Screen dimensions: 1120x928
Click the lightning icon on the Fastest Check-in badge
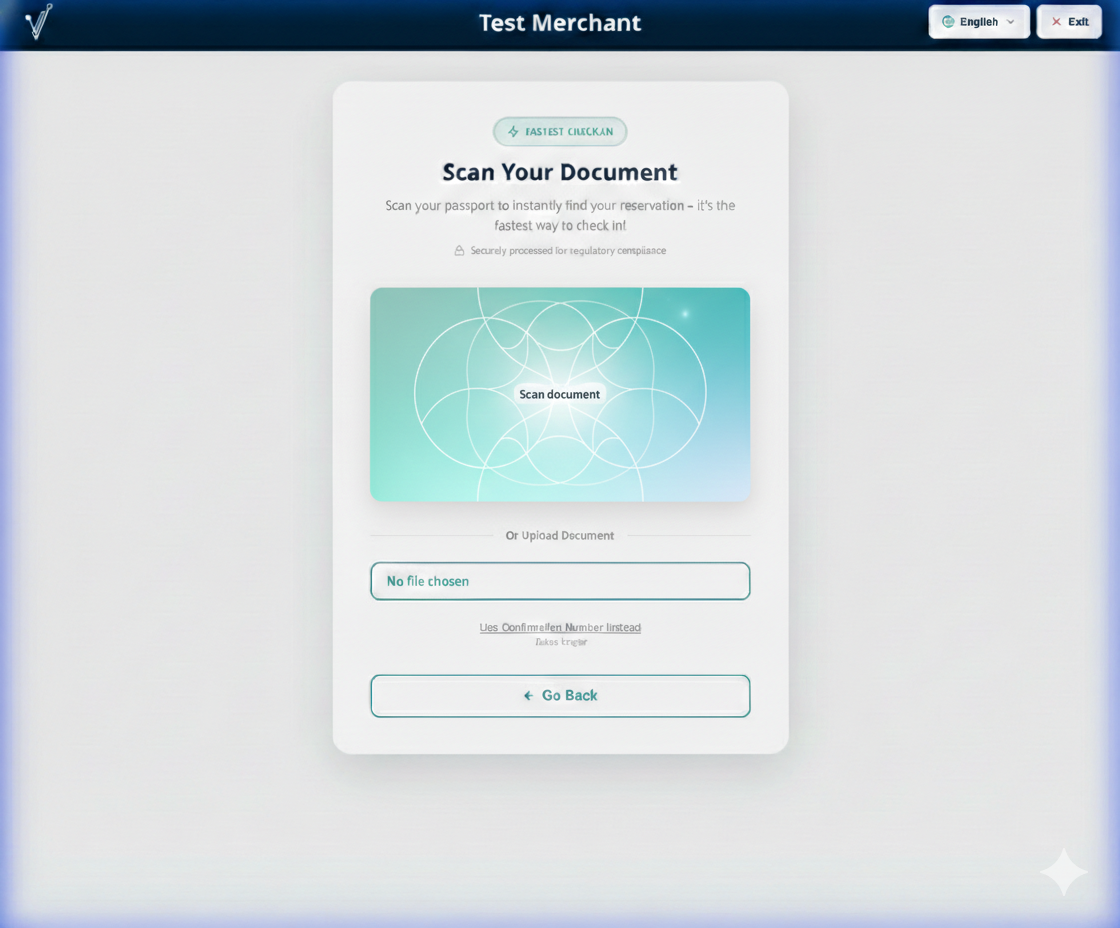[x=512, y=131]
